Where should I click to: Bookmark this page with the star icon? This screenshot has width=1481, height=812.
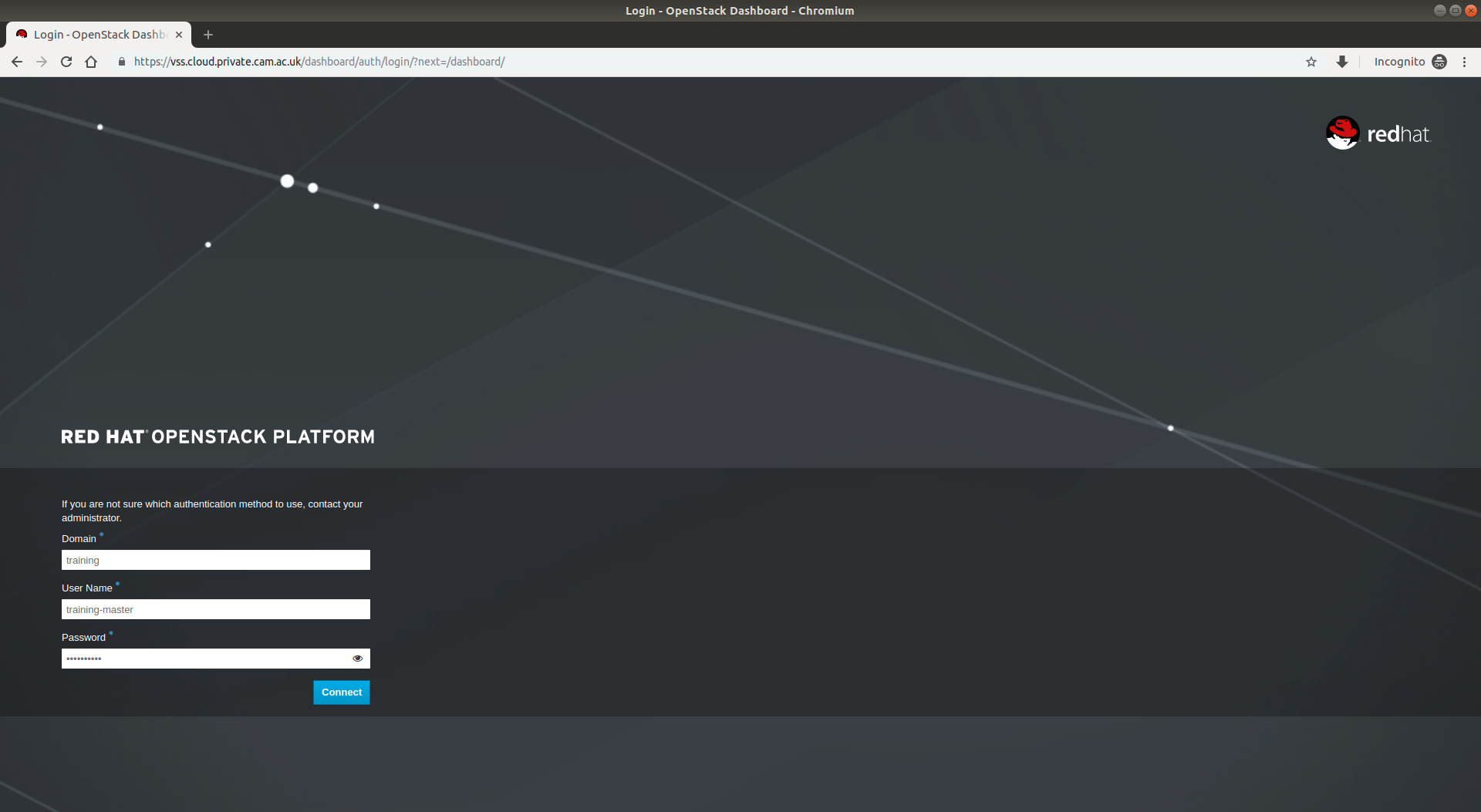tap(1311, 62)
